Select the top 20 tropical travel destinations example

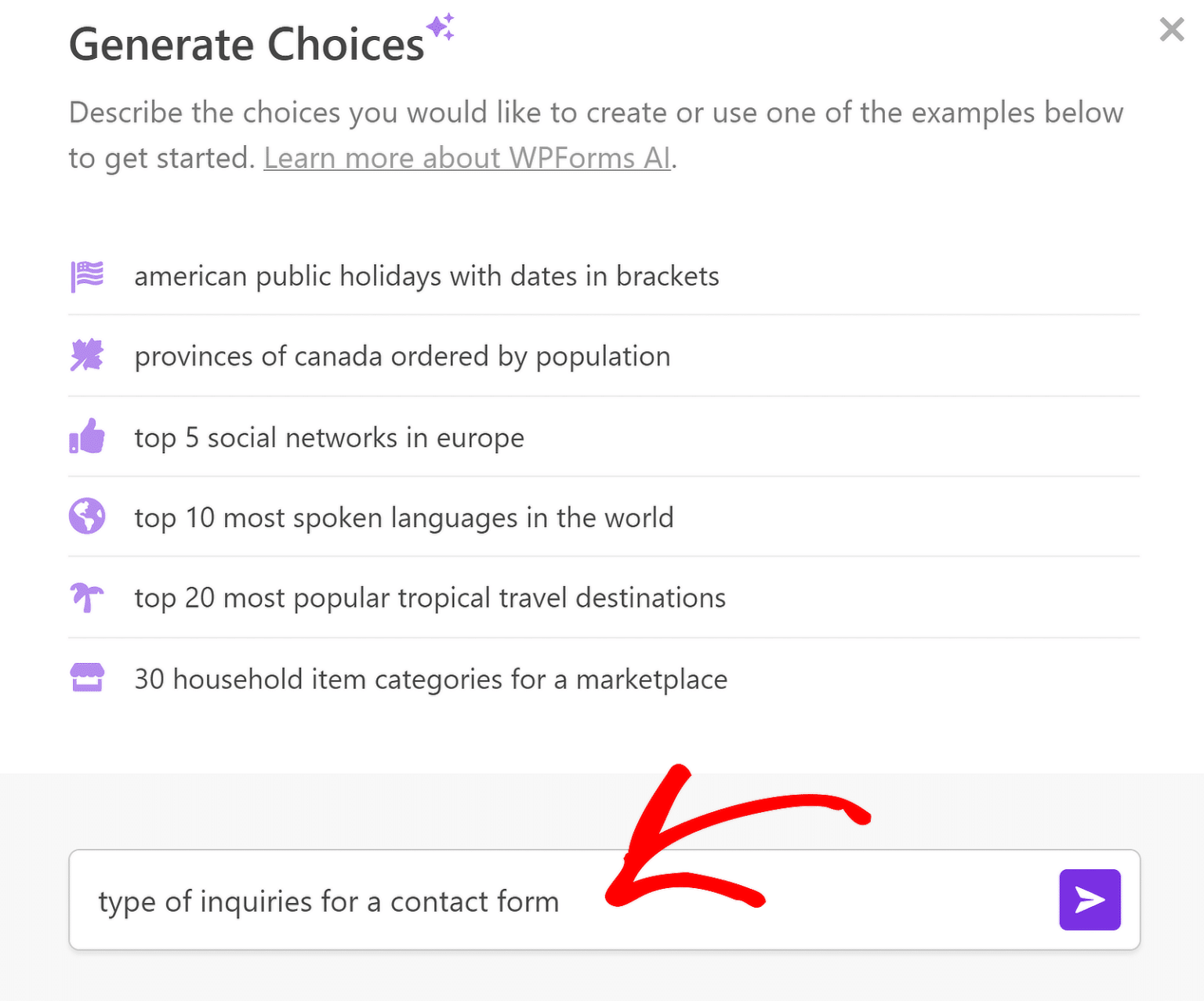point(429,597)
